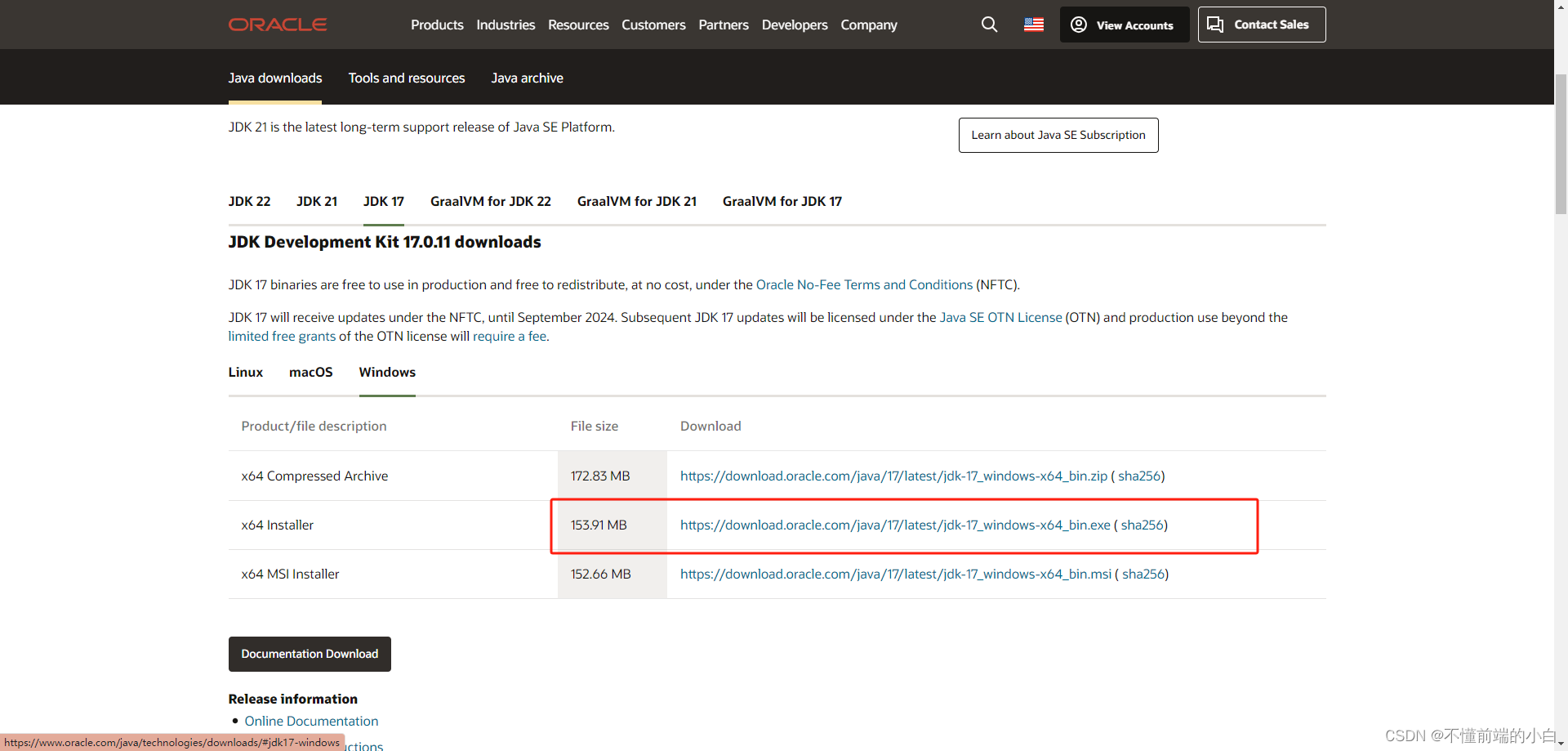Go to Tools and resources
The height and width of the screenshot is (751, 1568).
pyautogui.click(x=407, y=78)
